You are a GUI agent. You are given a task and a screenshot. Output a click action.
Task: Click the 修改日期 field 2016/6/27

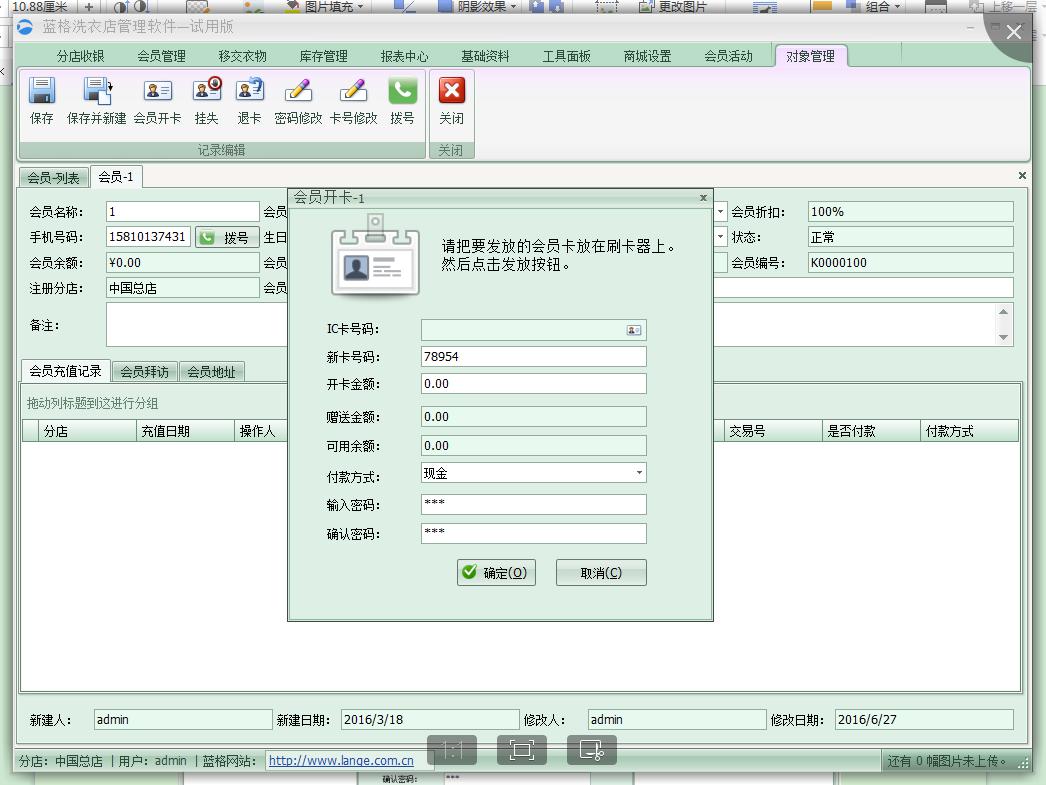pyautogui.click(x=924, y=720)
